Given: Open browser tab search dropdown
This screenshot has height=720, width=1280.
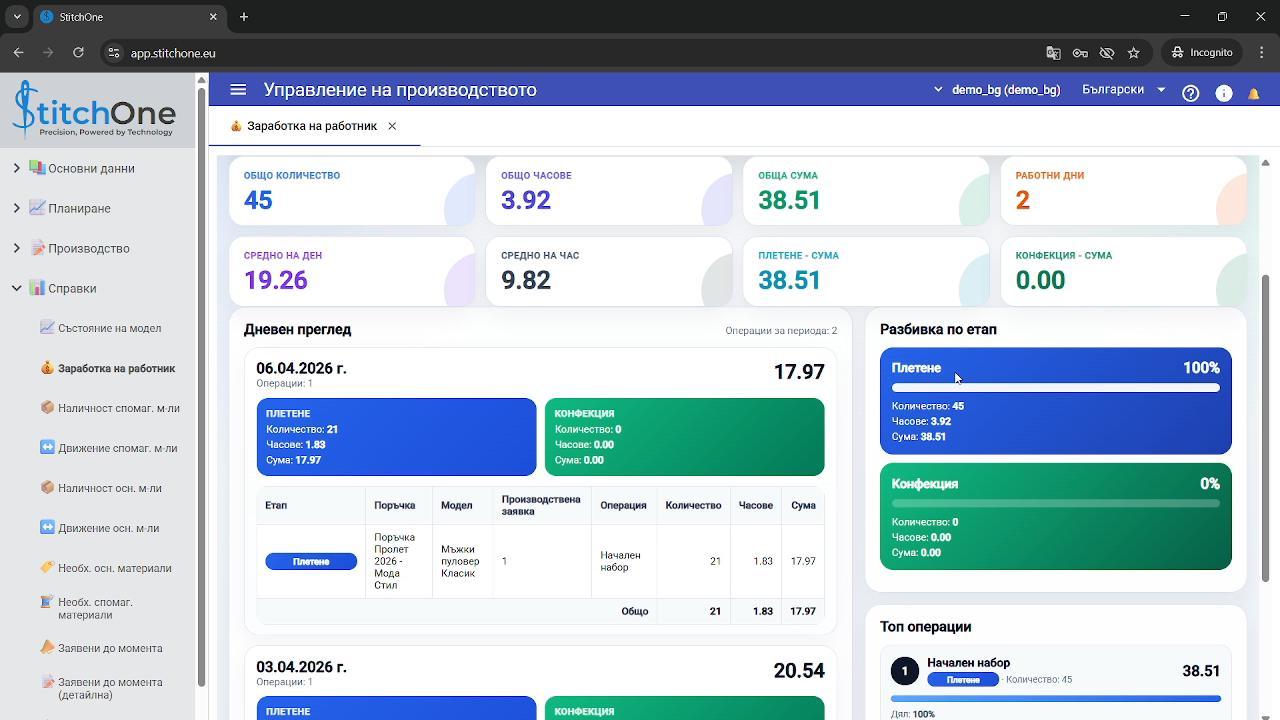Looking at the screenshot, I should pyautogui.click(x=17, y=17).
